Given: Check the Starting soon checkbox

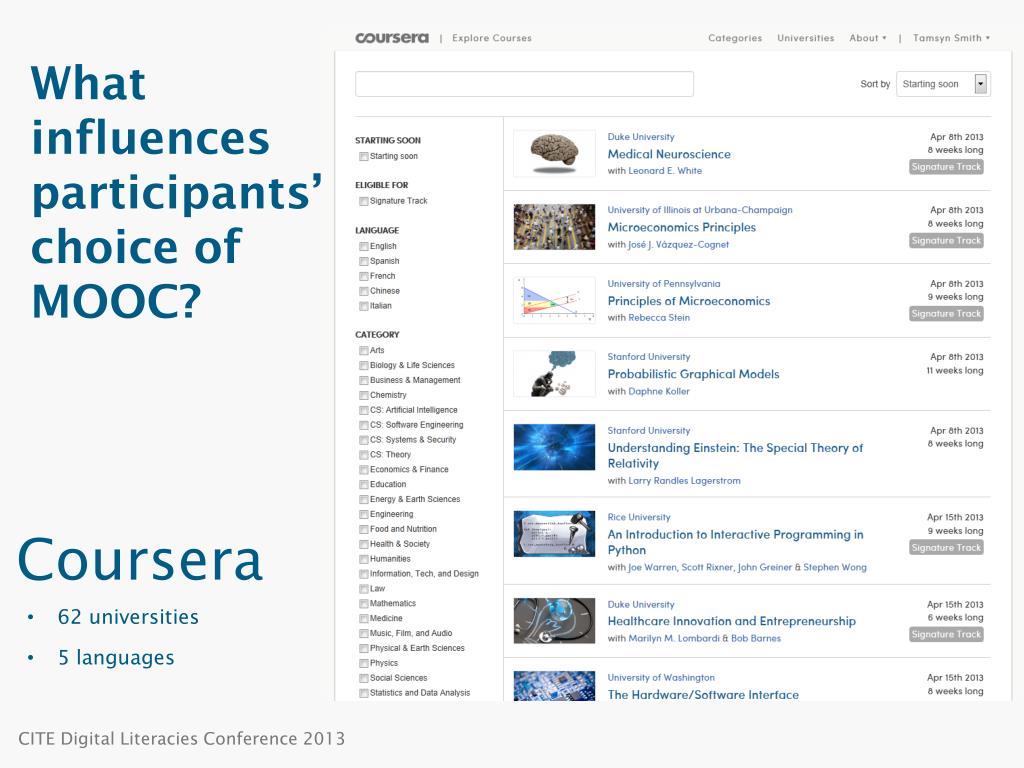Looking at the screenshot, I should [363, 157].
